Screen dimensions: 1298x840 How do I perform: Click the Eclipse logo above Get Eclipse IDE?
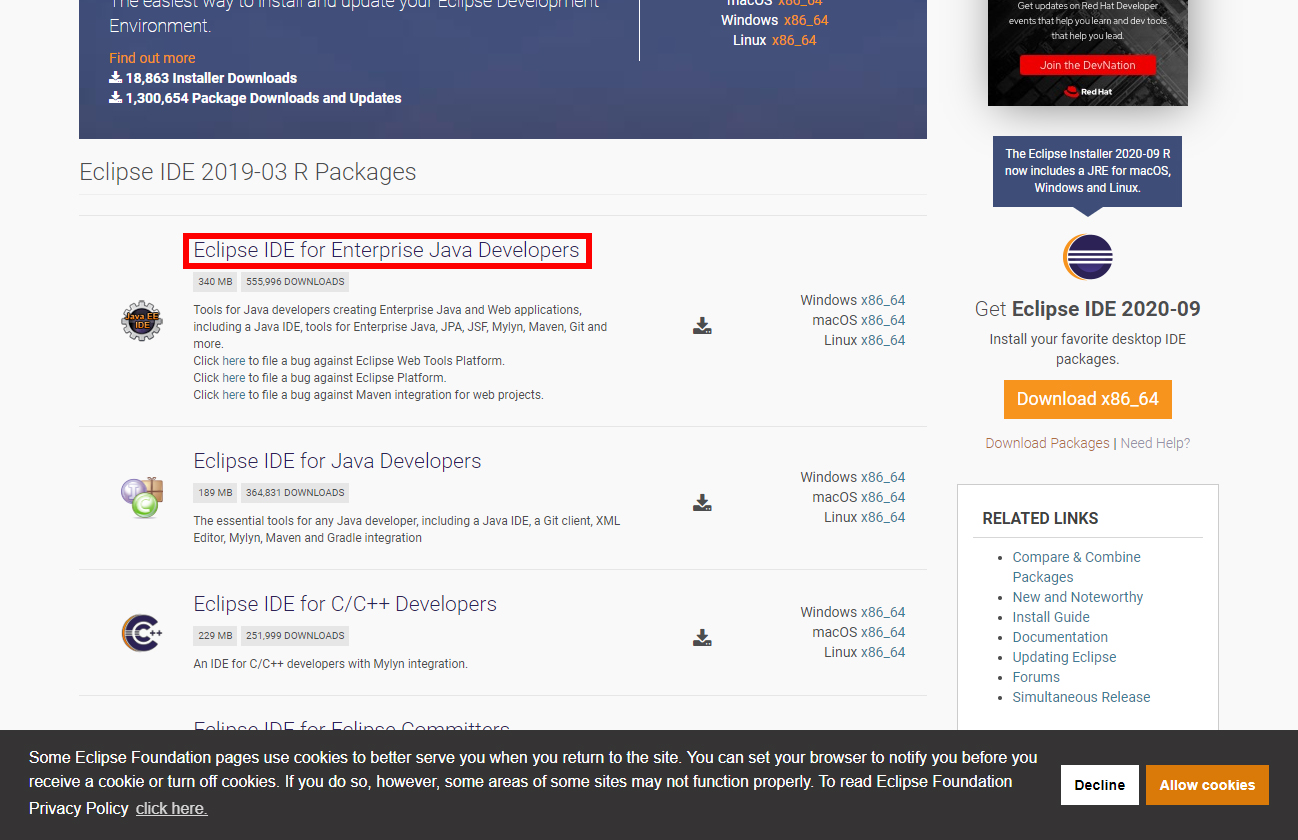(1088, 257)
